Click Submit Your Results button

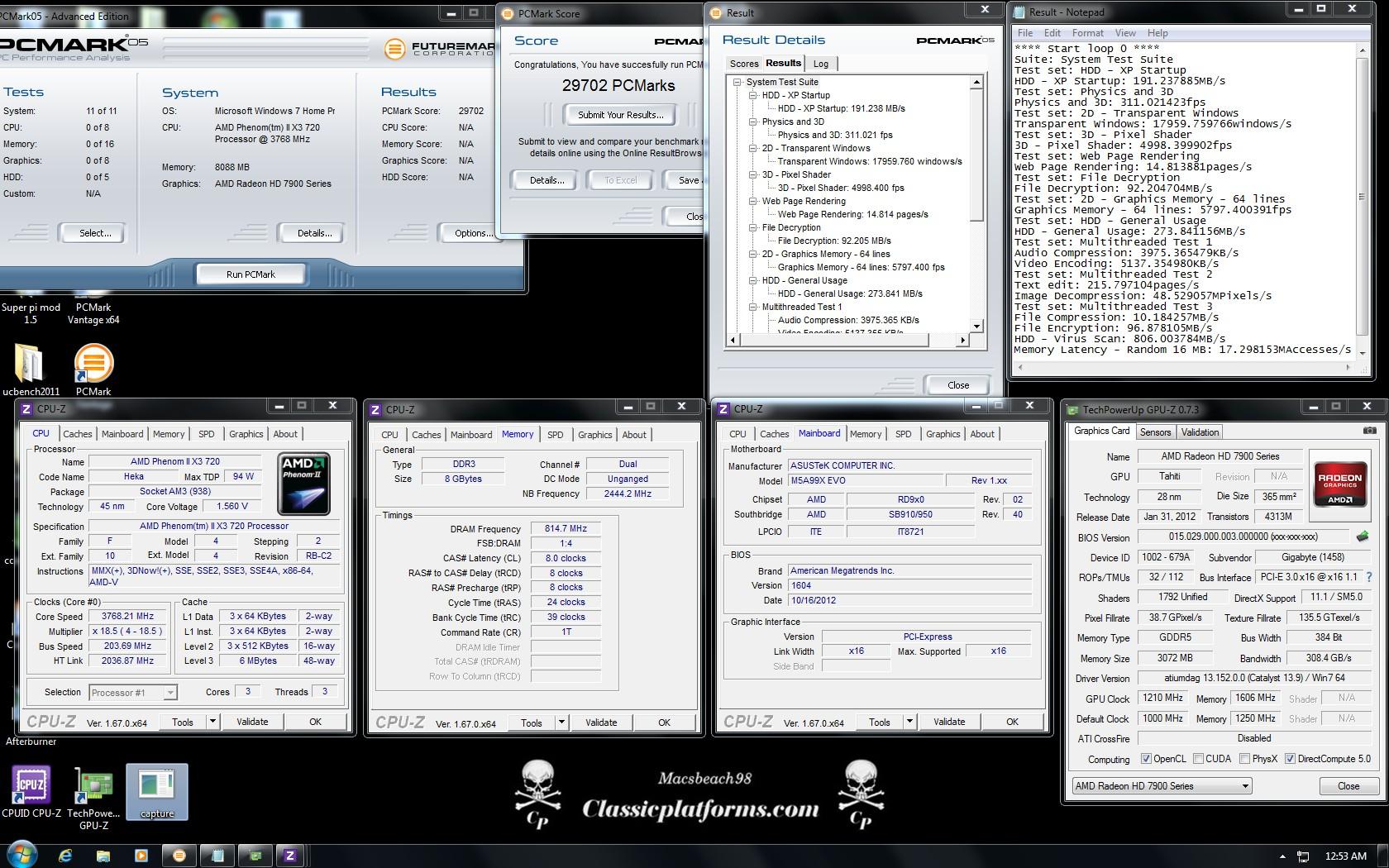coord(620,115)
